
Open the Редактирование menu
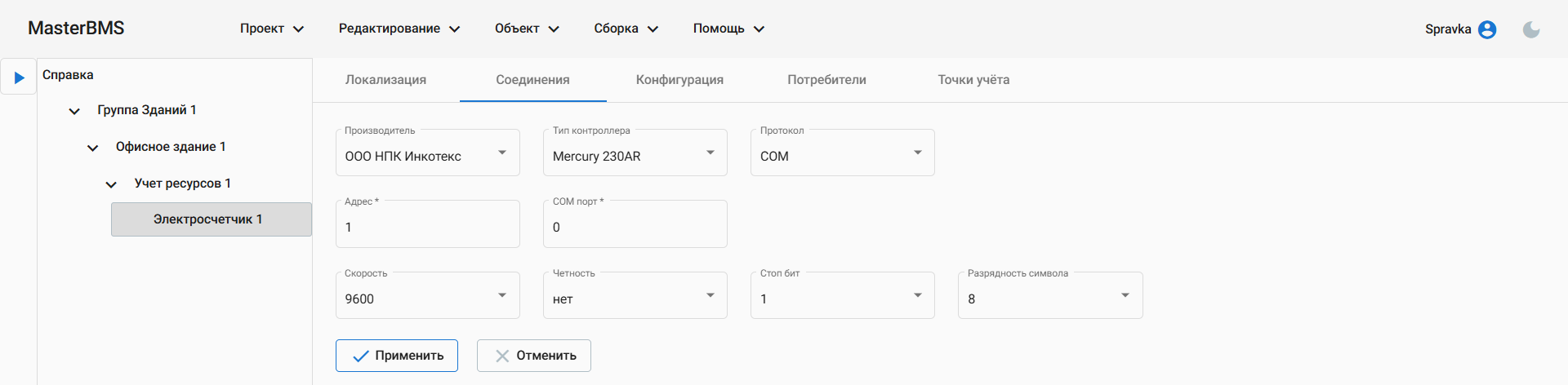pyautogui.click(x=399, y=29)
